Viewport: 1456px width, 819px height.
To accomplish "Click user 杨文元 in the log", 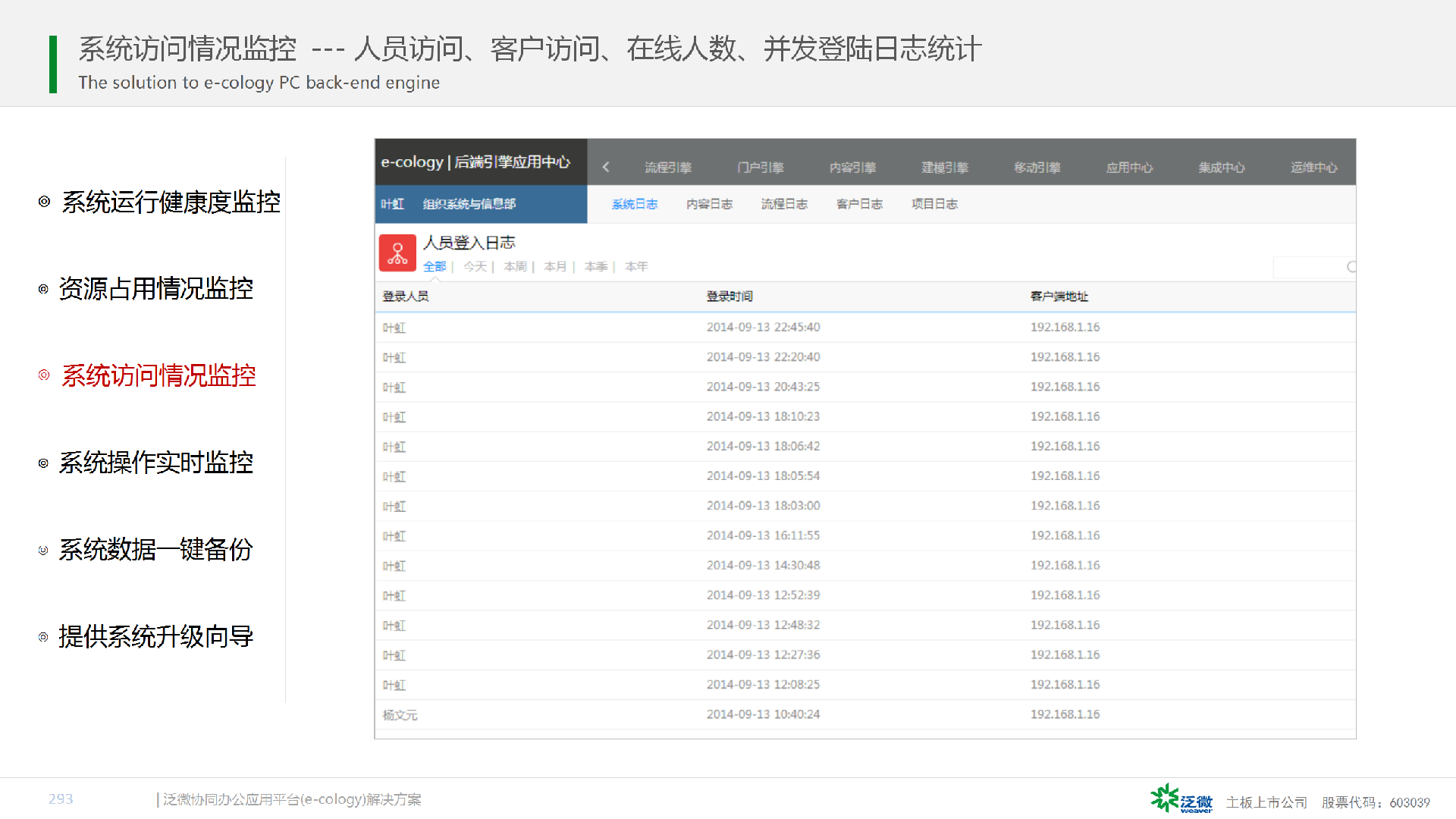I will coord(400,715).
